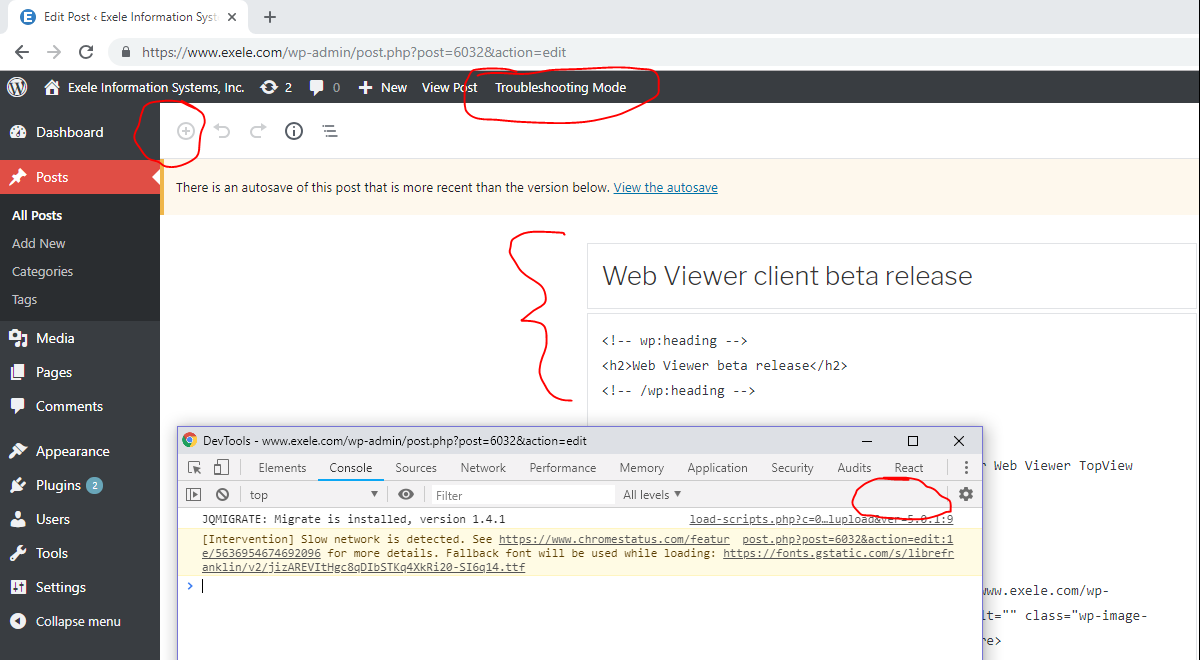Switch to the Sources tab in DevTools

[x=416, y=467]
